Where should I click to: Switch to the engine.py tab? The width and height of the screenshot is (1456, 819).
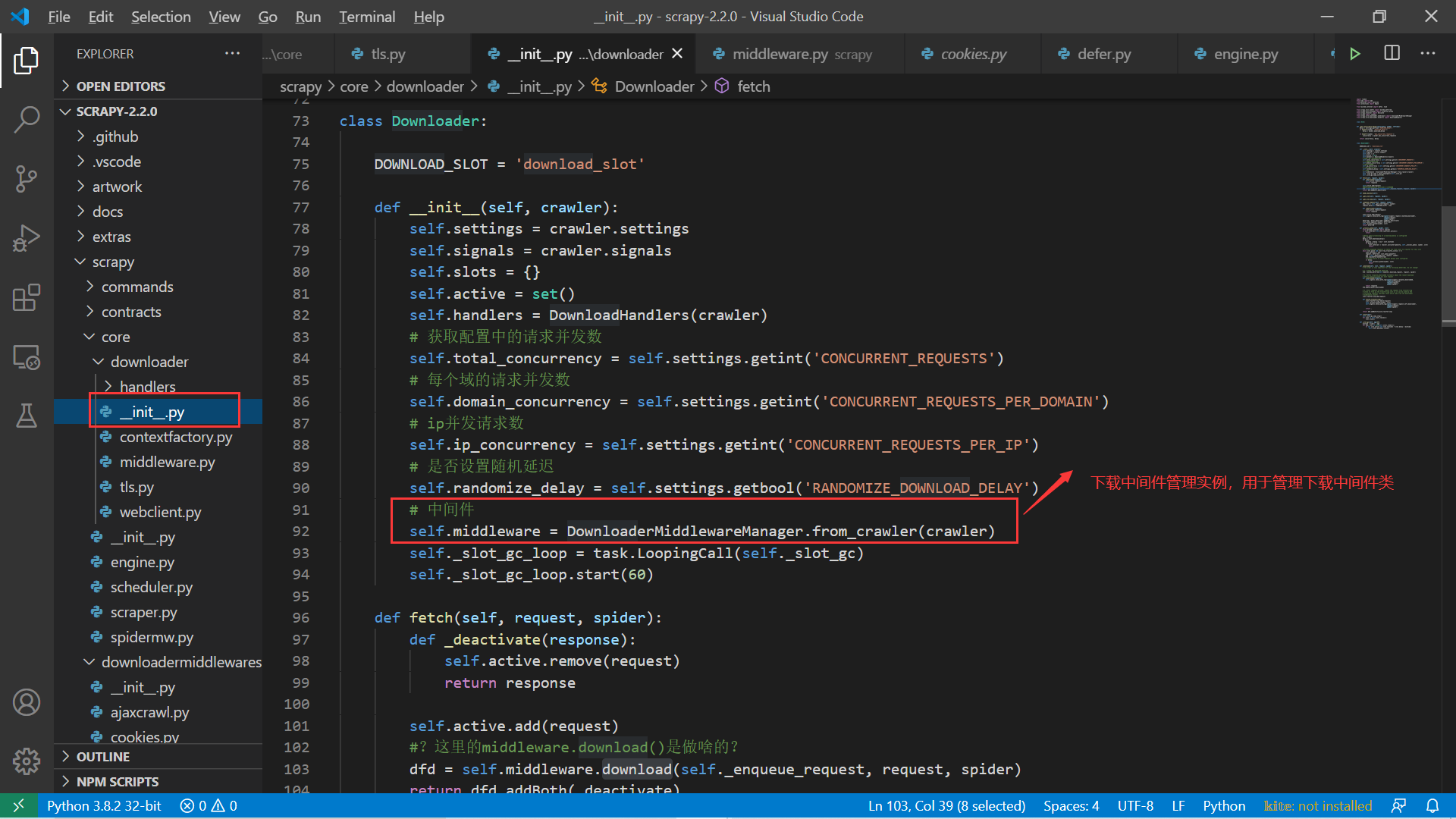point(1245,54)
